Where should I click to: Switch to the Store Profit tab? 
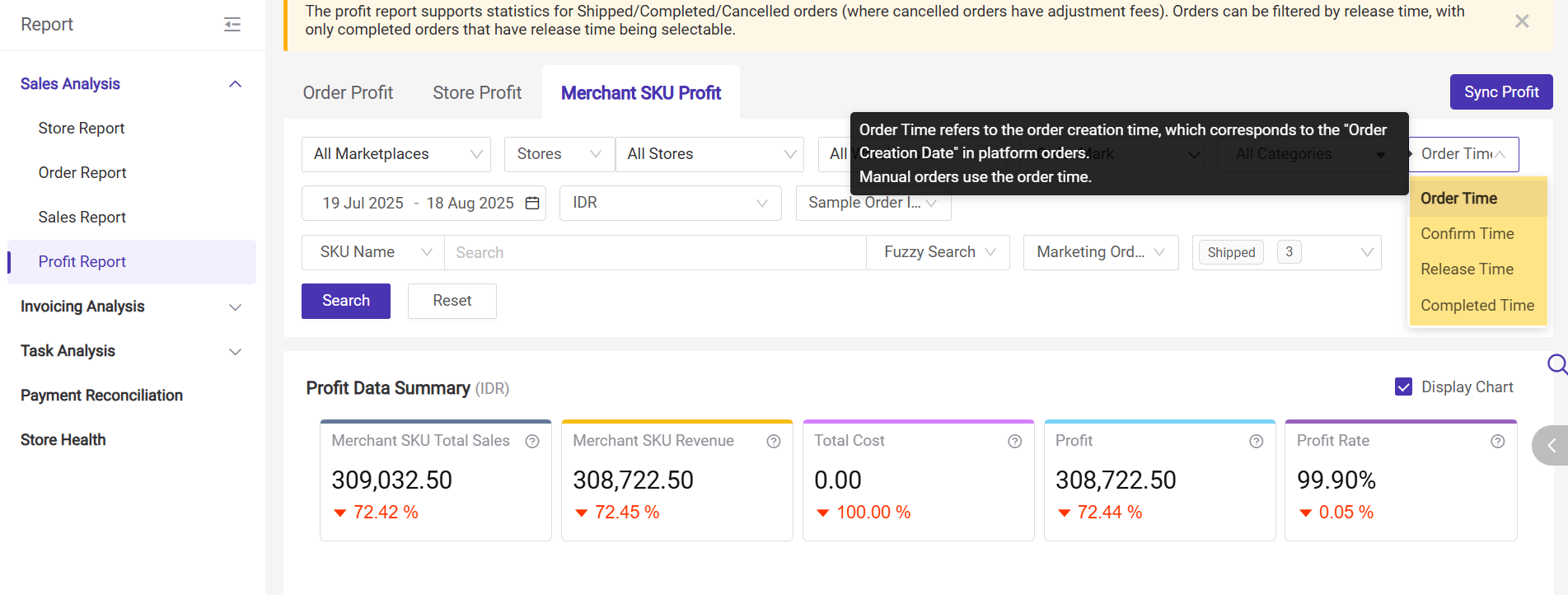[x=477, y=93]
